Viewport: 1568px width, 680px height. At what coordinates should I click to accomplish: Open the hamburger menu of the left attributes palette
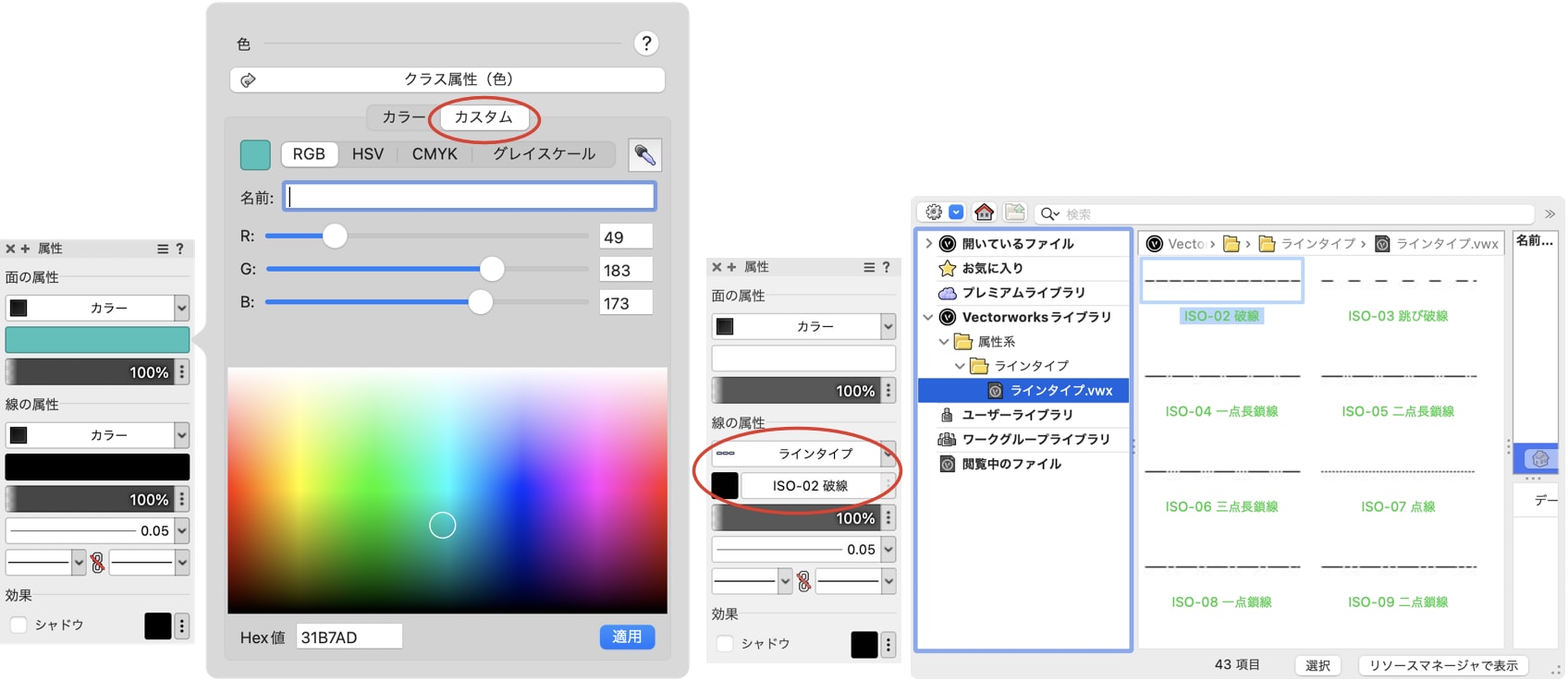163,249
